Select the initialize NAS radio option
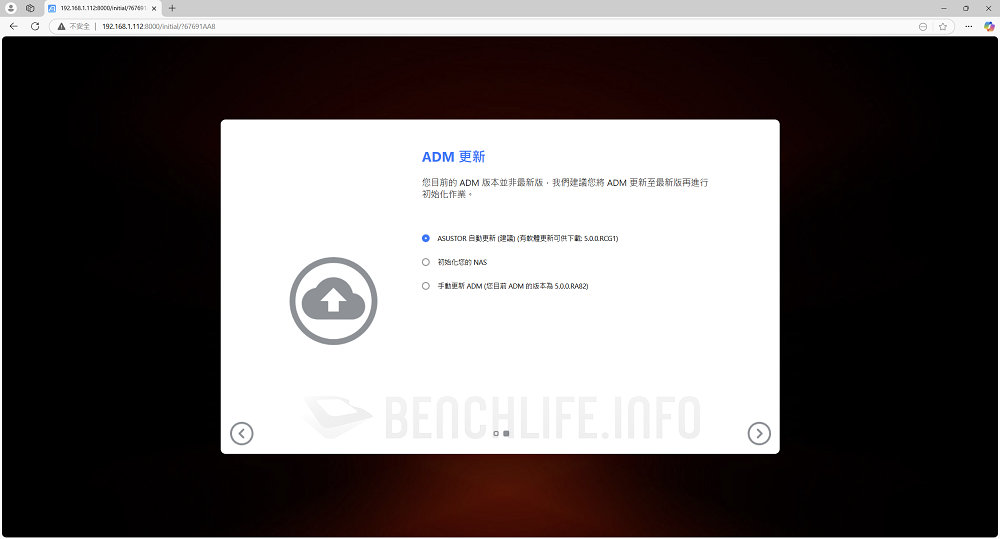The image size is (1000, 539). [426, 262]
